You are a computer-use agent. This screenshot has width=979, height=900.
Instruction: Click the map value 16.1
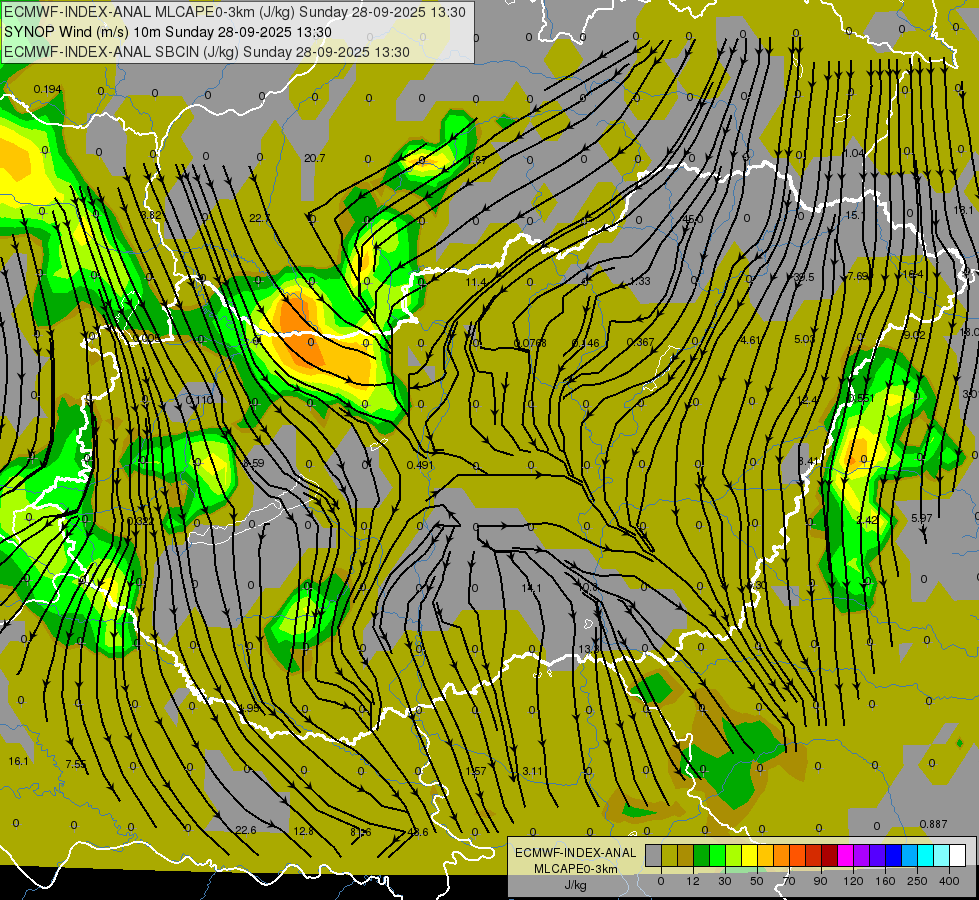[x=19, y=761]
